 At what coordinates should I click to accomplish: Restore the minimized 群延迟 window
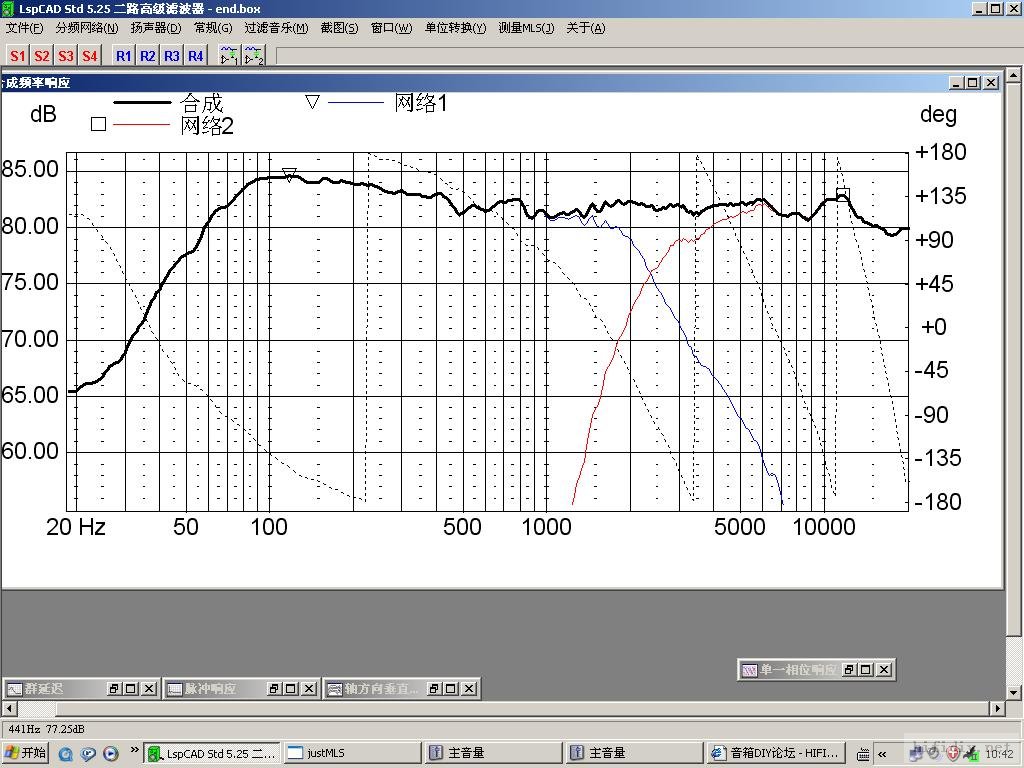click(114, 689)
